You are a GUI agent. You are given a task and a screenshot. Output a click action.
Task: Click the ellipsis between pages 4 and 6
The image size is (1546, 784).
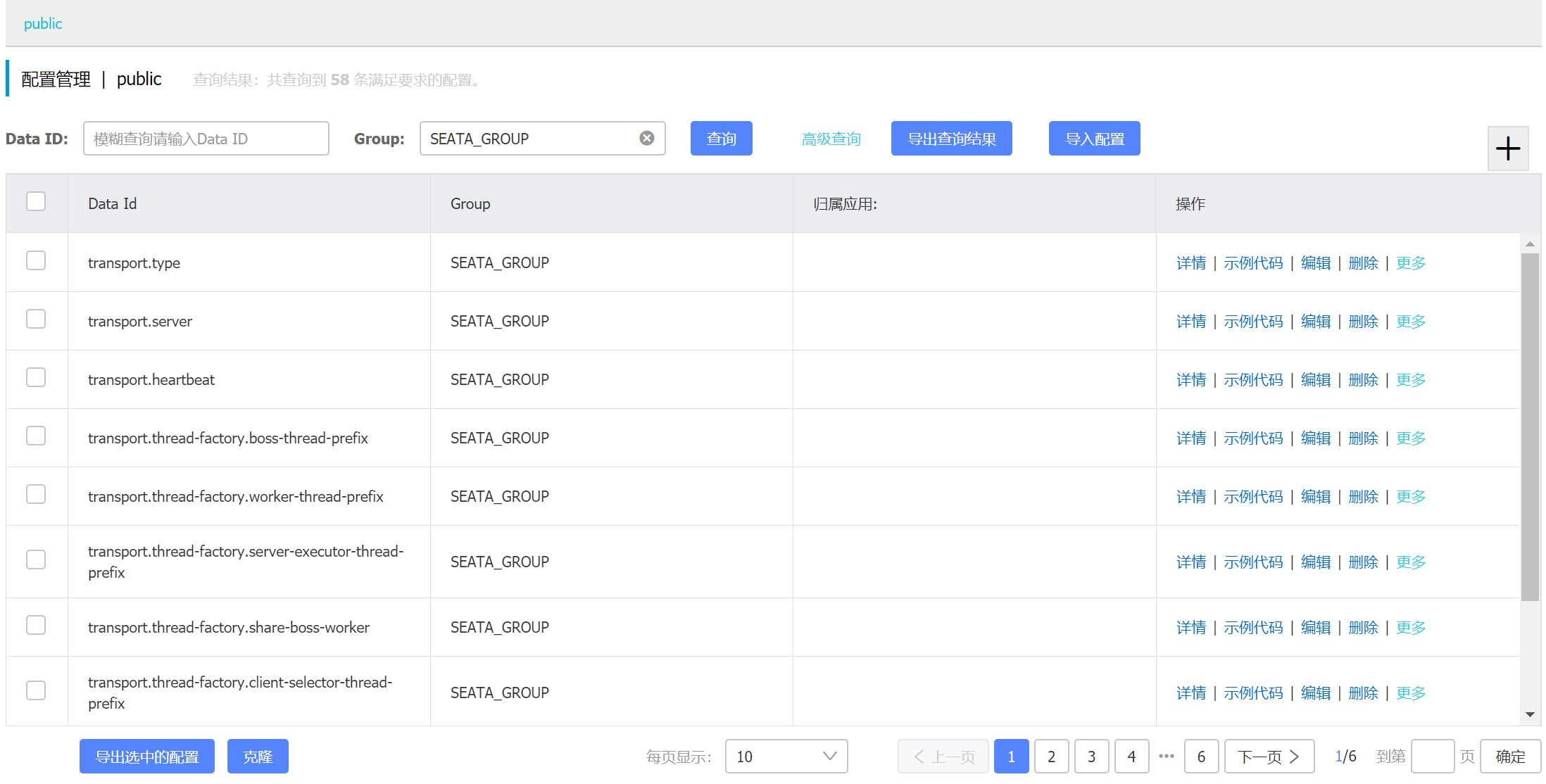(1167, 757)
